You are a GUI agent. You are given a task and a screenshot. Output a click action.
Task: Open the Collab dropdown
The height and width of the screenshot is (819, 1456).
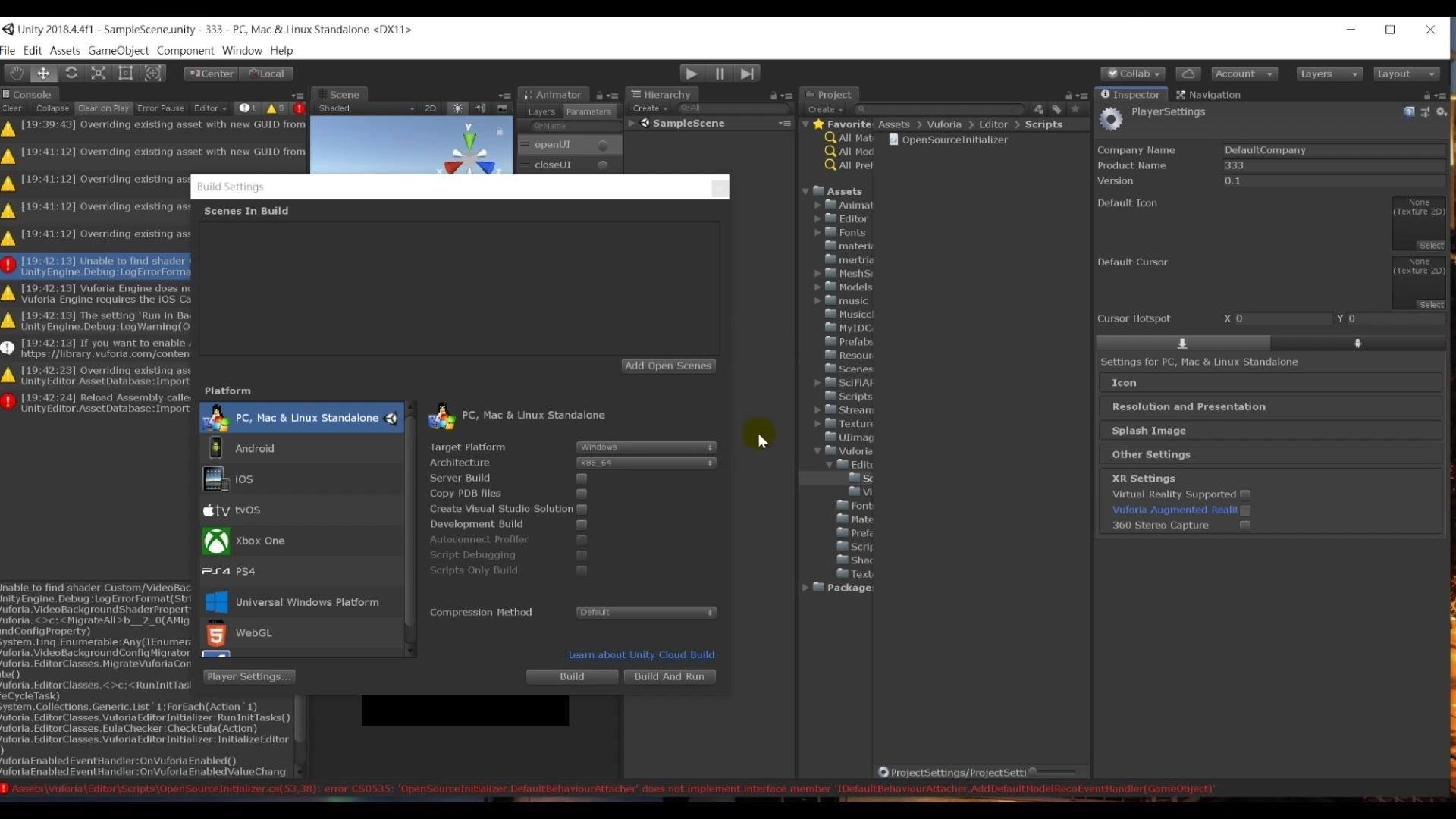pos(1133,74)
